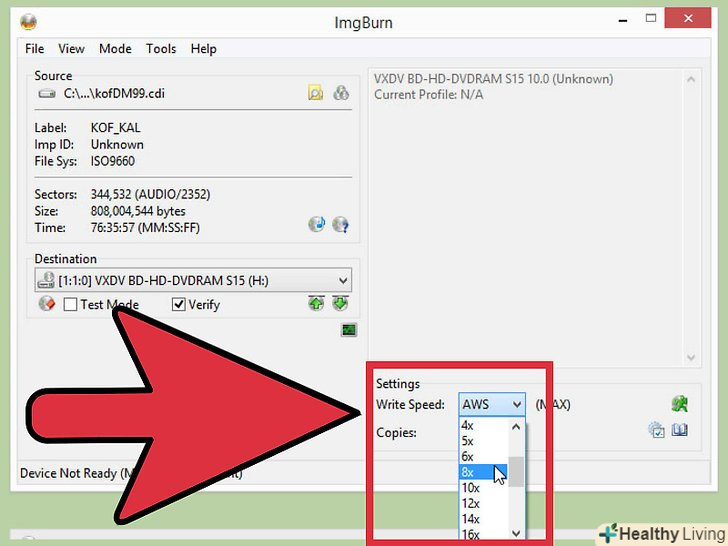The width and height of the screenshot is (728, 546).
Task: Open the Tools menu
Action: coord(161,49)
